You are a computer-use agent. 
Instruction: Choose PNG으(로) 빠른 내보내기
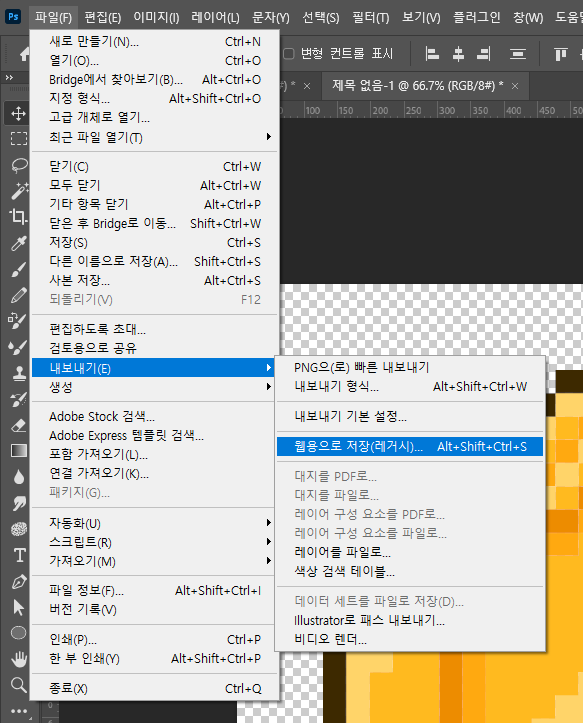[410, 367]
